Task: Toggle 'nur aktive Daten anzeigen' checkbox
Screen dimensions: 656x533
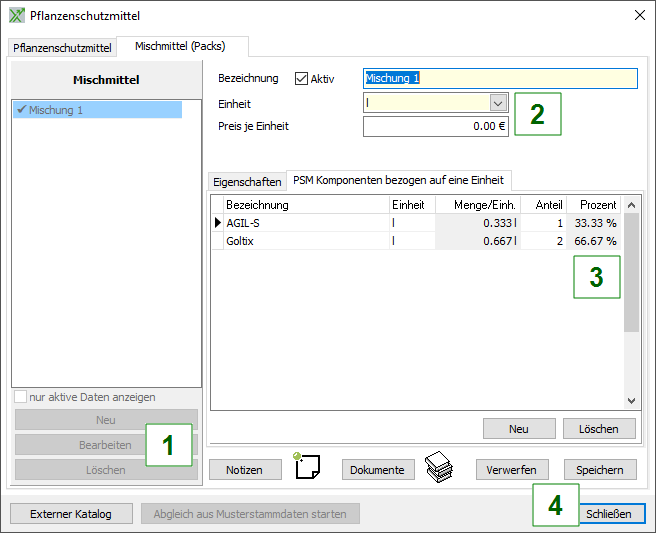Action: pyautogui.click(x=21, y=397)
